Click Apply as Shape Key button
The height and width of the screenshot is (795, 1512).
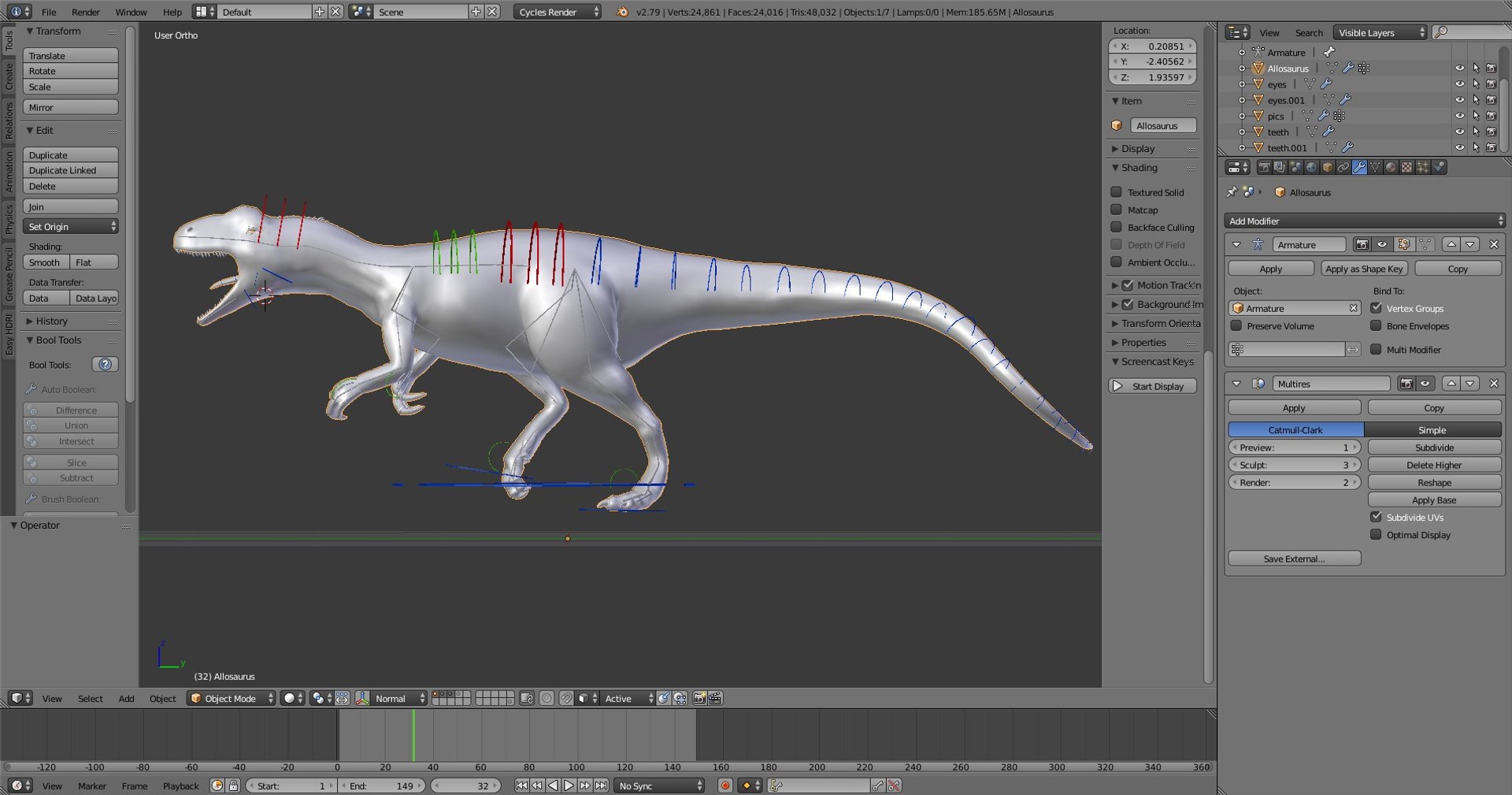[x=1364, y=269]
